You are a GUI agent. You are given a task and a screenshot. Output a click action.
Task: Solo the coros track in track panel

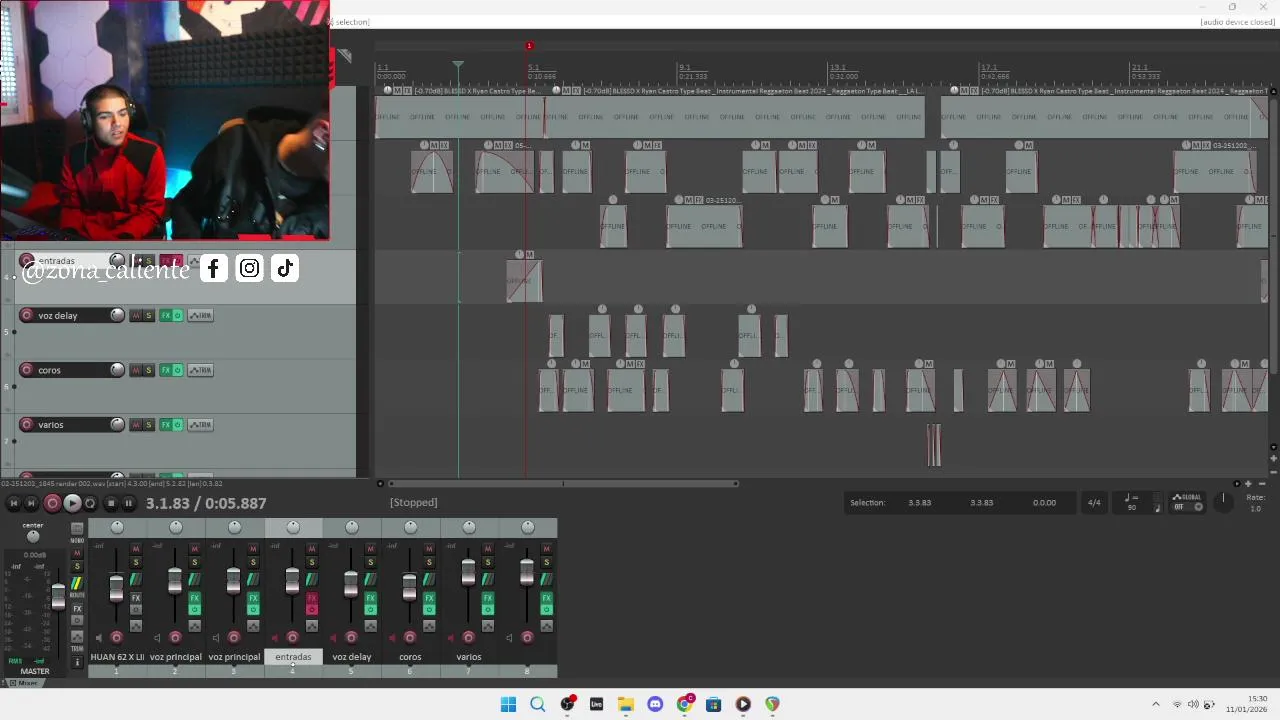(149, 370)
